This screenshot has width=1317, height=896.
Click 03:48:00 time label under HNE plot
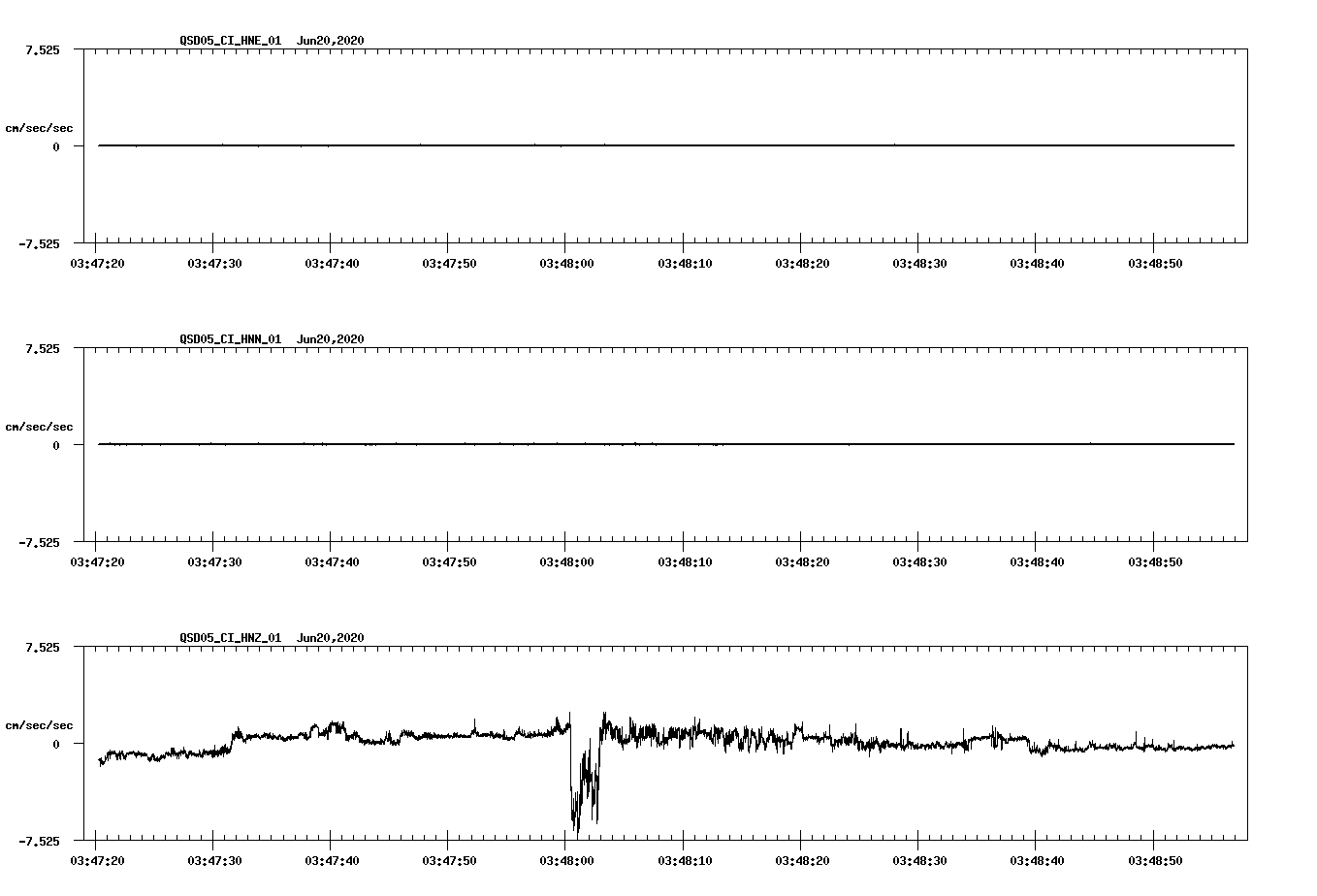567,263
